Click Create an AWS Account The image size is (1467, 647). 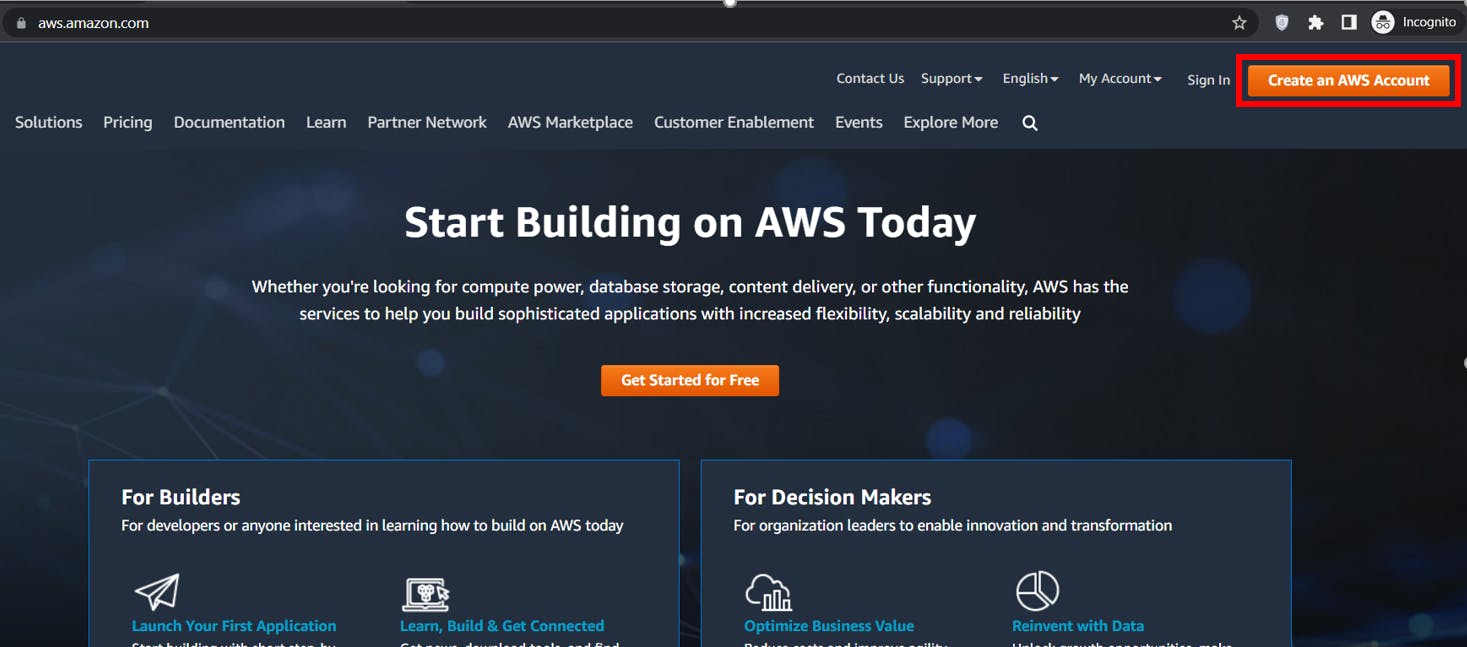pyautogui.click(x=1348, y=80)
